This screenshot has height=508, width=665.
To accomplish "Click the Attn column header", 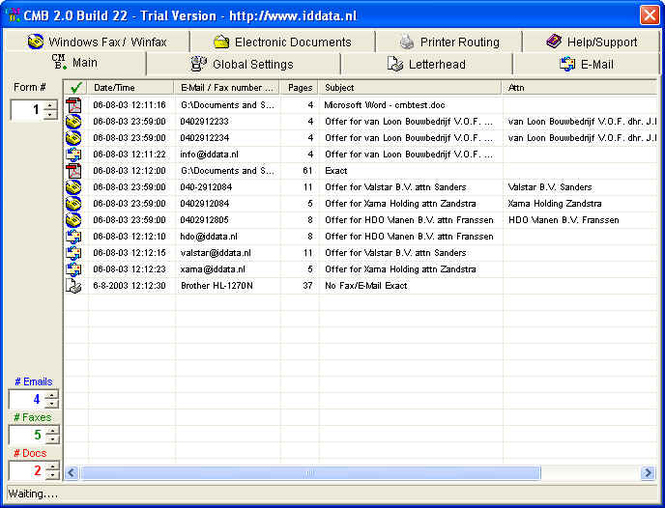I will pyautogui.click(x=579, y=88).
